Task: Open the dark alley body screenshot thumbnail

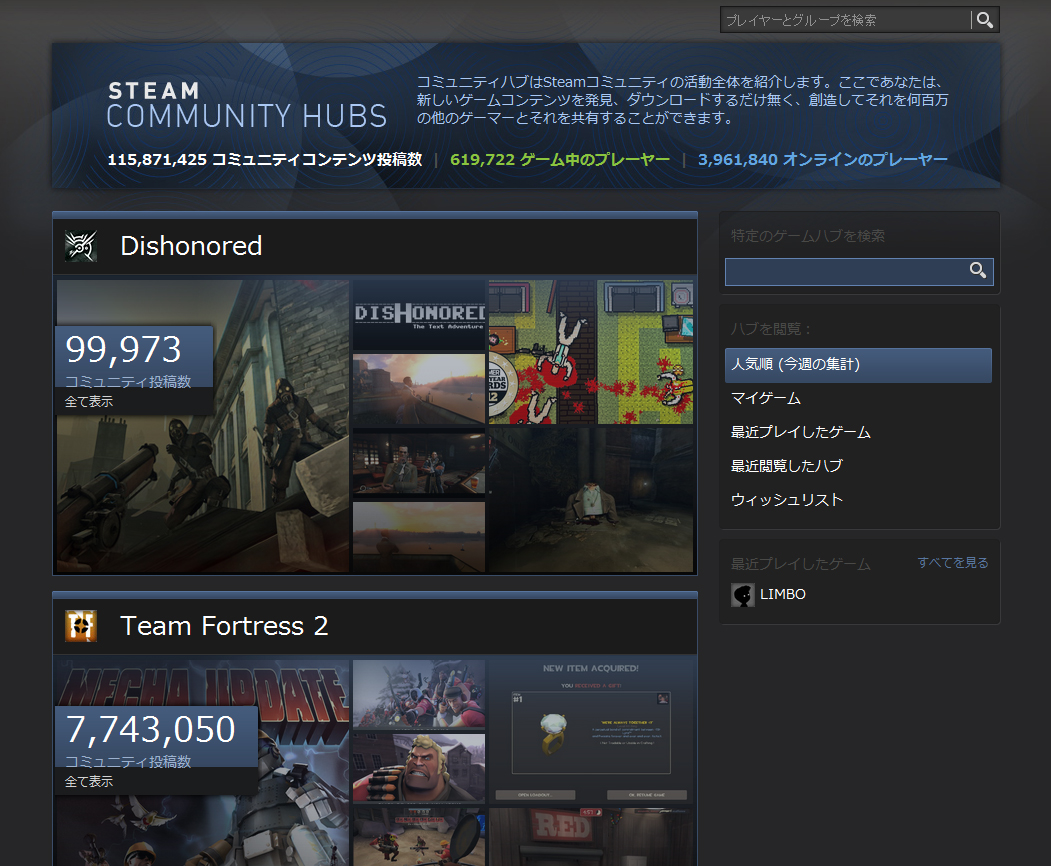Action: (x=591, y=500)
